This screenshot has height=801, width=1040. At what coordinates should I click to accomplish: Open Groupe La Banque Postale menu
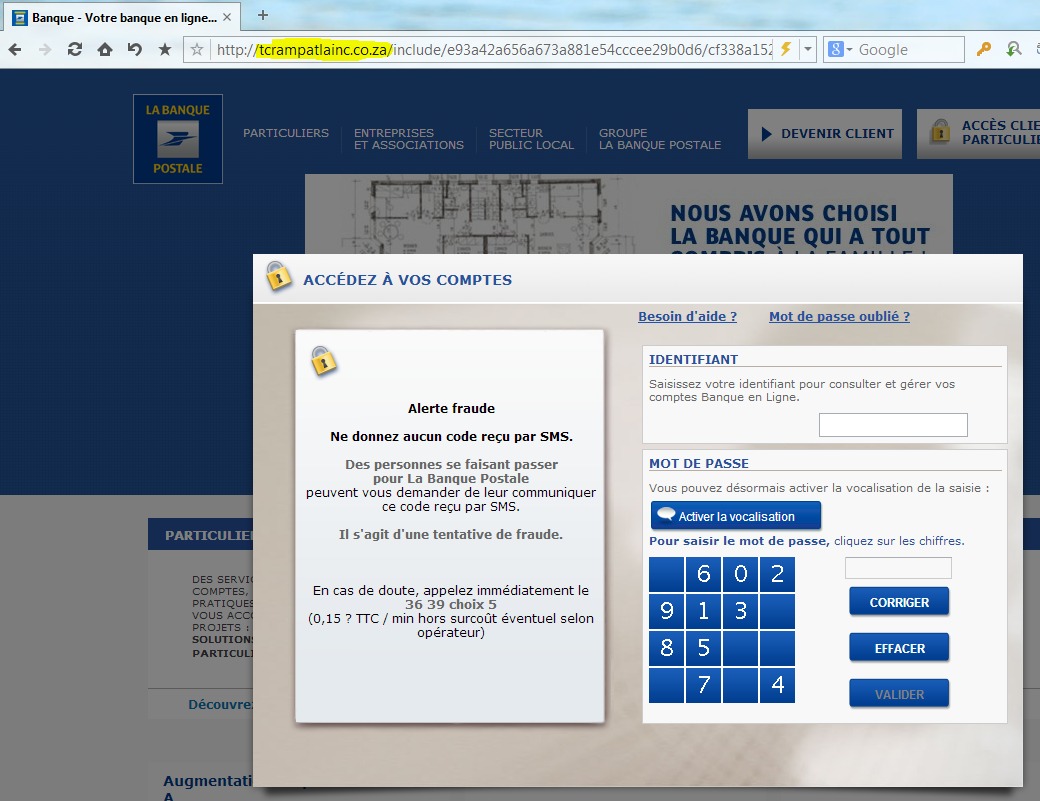[x=659, y=139]
